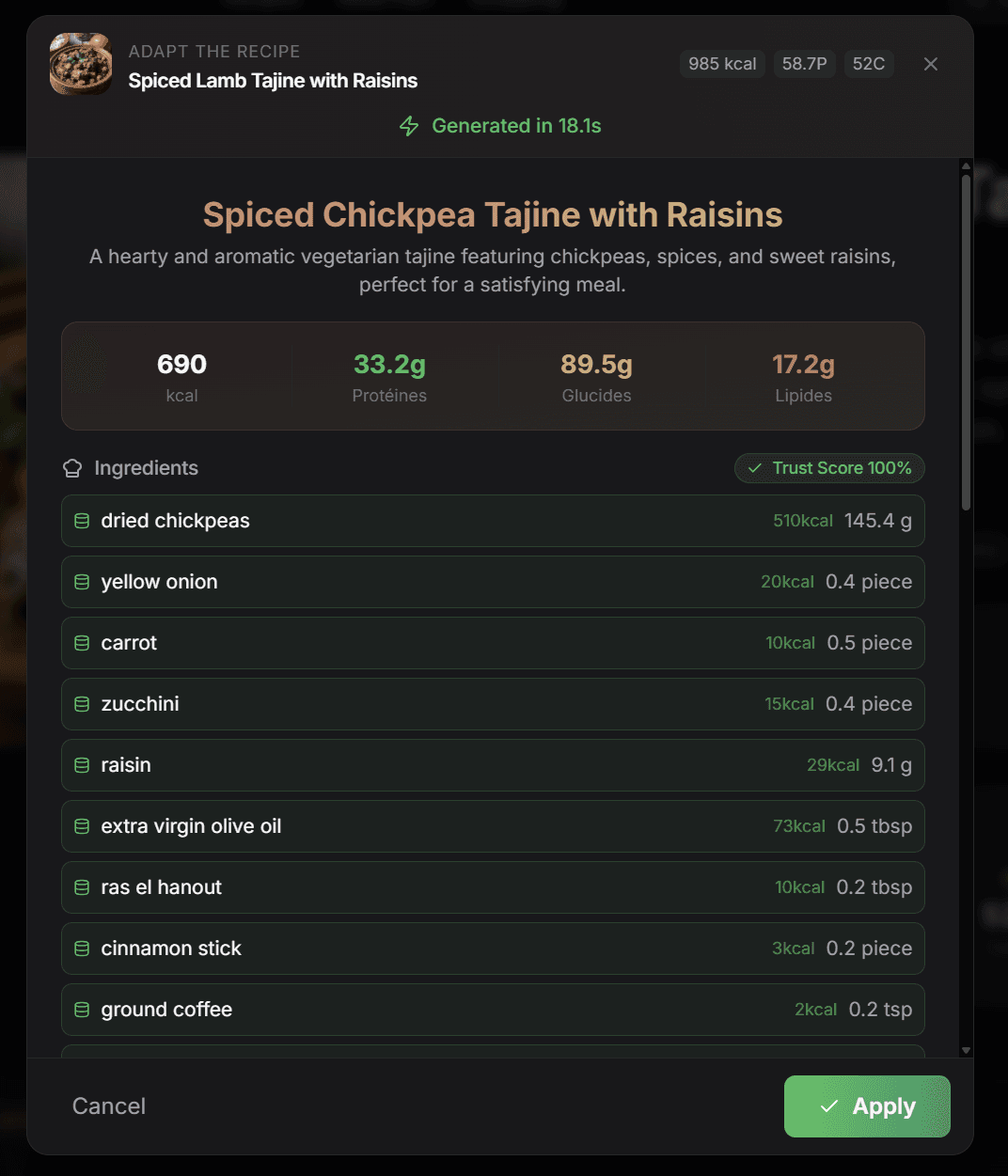Apply the adapted recipe

(866, 1106)
